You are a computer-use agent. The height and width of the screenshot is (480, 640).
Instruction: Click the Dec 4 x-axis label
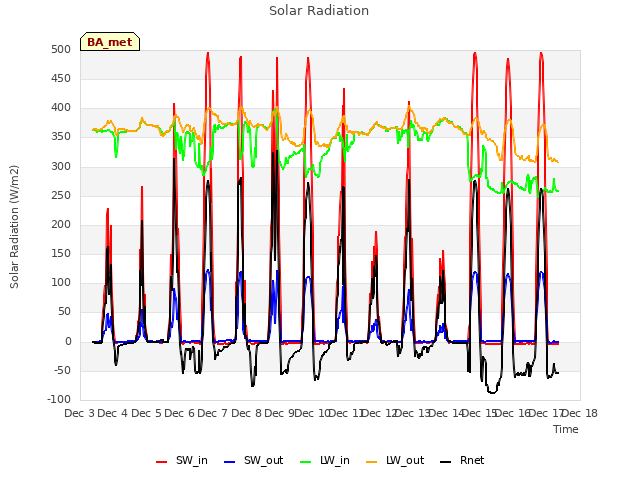click(113, 413)
